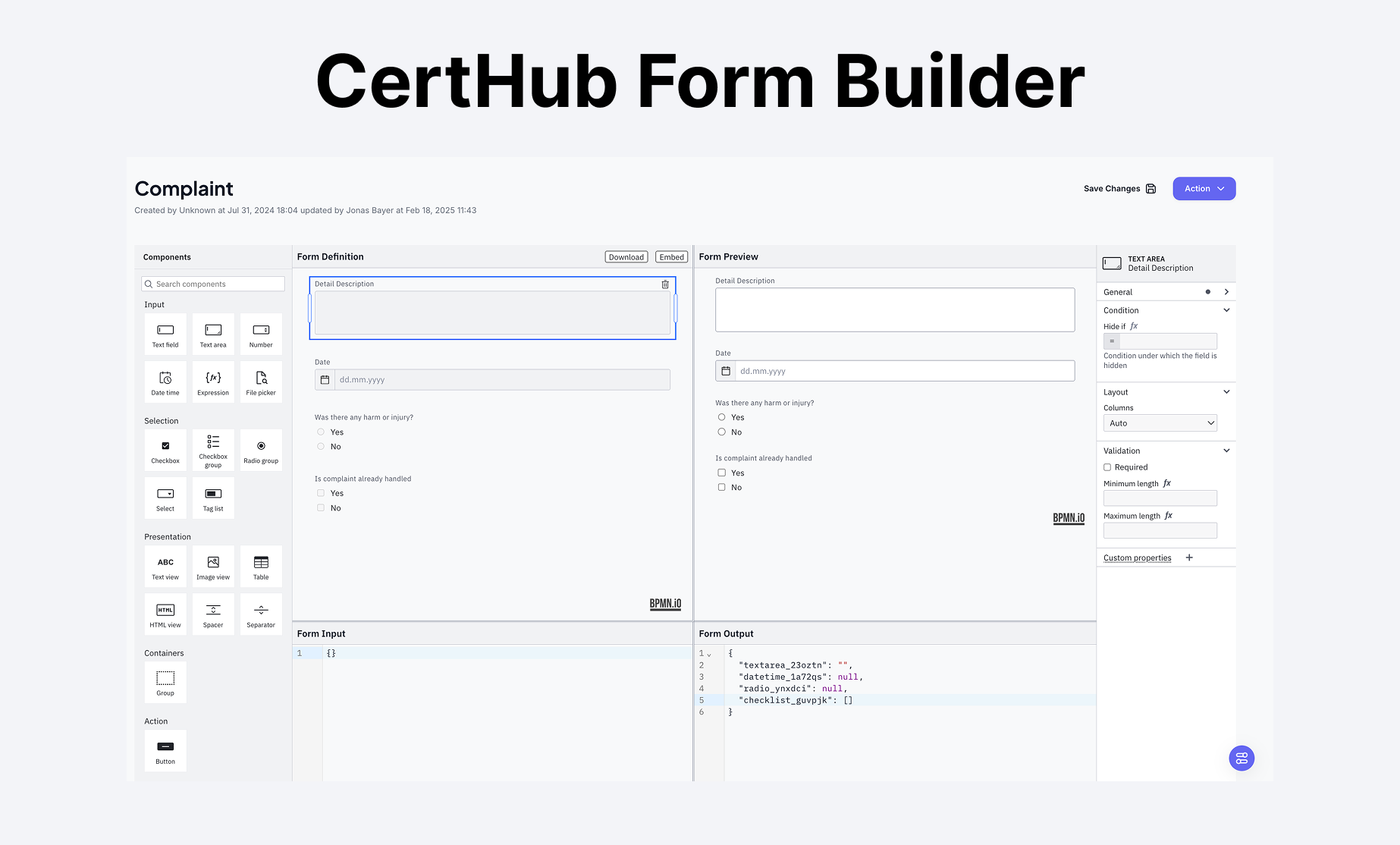Check Yes under Is complaint already handled
Screen dimensions: 1400x845
coord(721,472)
